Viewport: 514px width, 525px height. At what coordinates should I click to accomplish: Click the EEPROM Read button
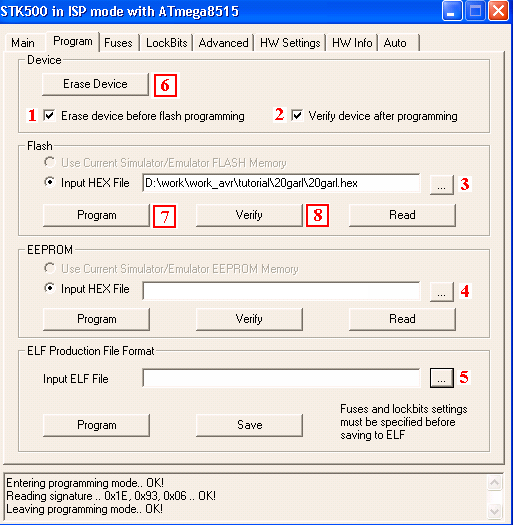click(402, 319)
